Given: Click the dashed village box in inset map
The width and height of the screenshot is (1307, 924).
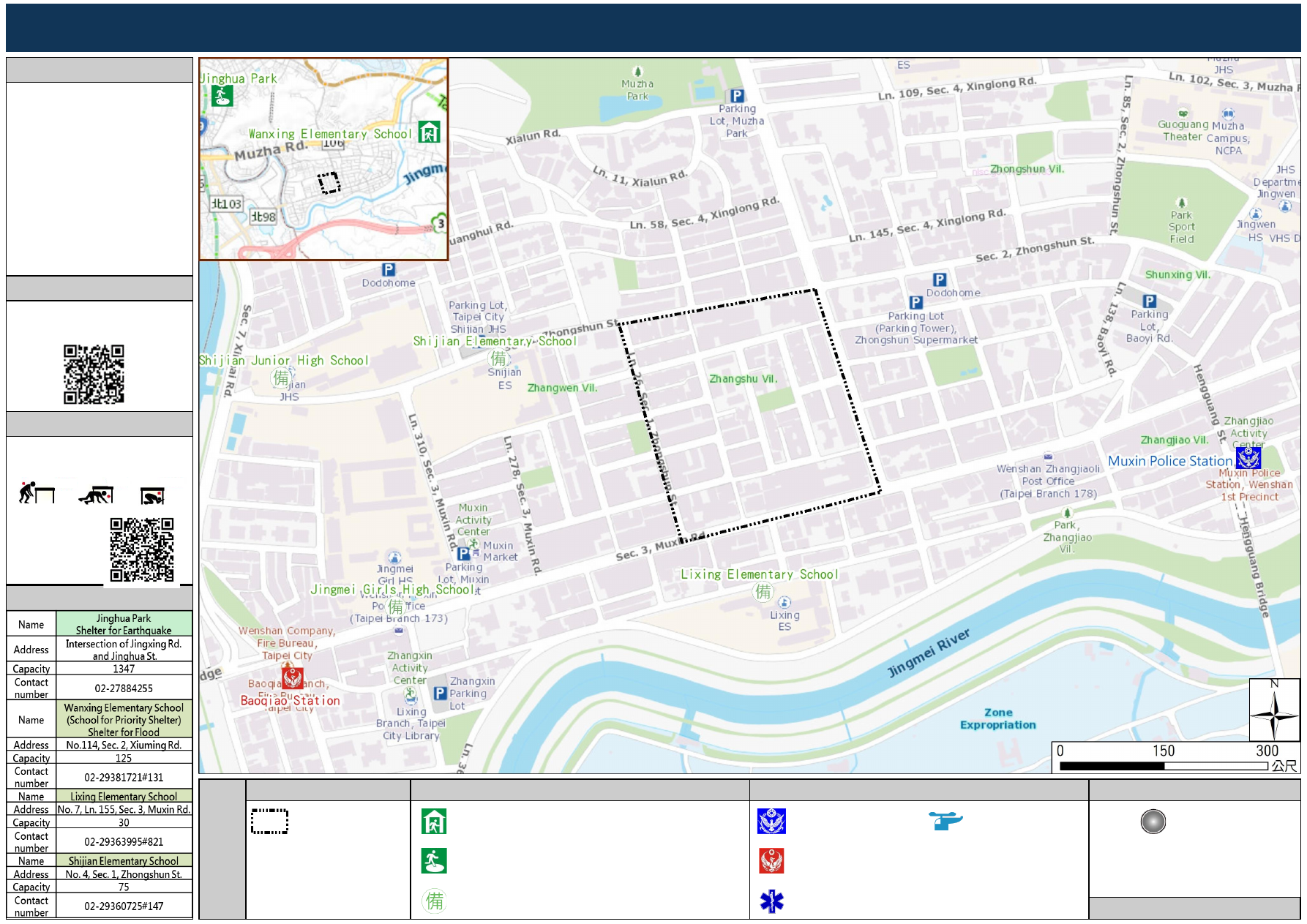Looking at the screenshot, I should point(329,182).
